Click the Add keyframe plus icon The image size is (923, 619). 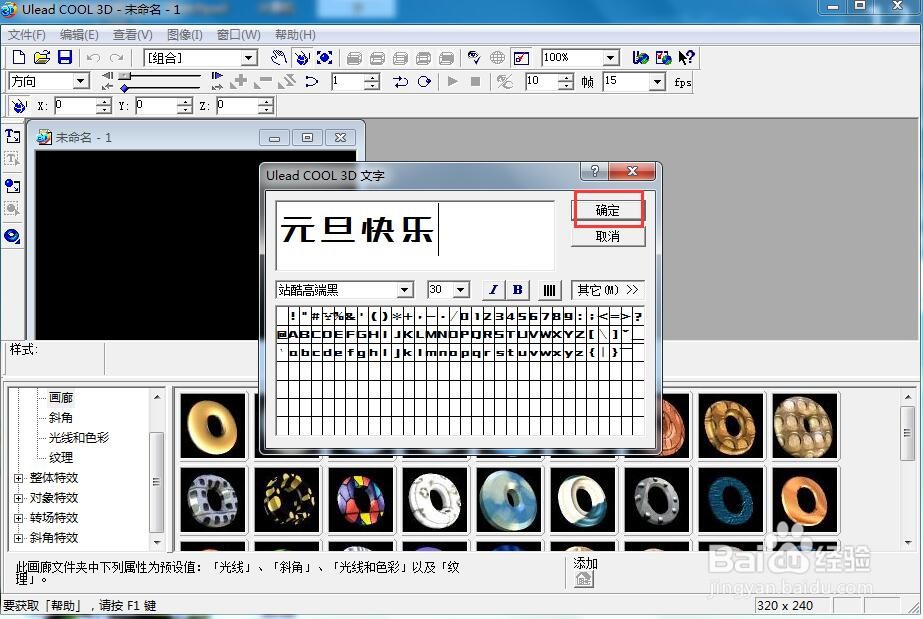point(239,81)
